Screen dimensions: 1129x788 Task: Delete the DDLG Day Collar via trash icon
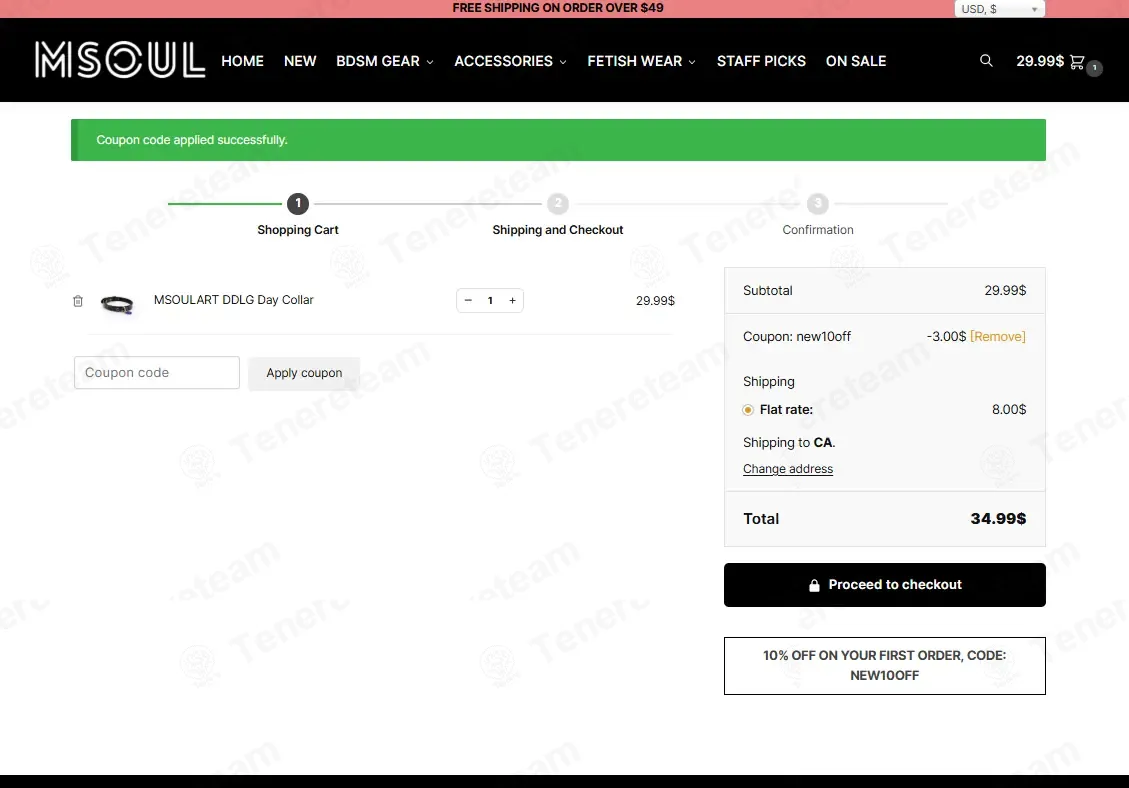(78, 301)
